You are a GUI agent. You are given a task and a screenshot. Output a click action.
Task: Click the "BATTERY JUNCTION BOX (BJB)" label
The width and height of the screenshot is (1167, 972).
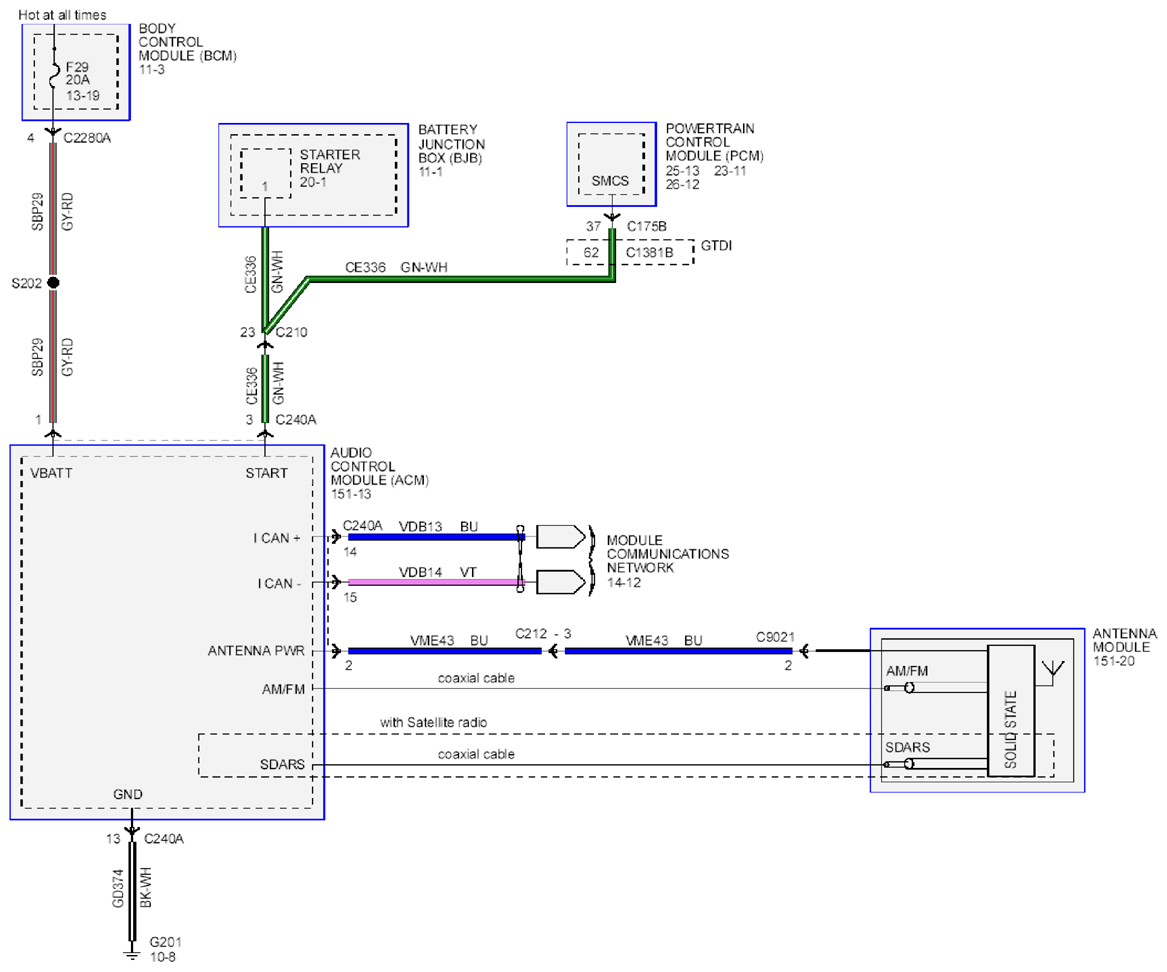click(x=451, y=144)
